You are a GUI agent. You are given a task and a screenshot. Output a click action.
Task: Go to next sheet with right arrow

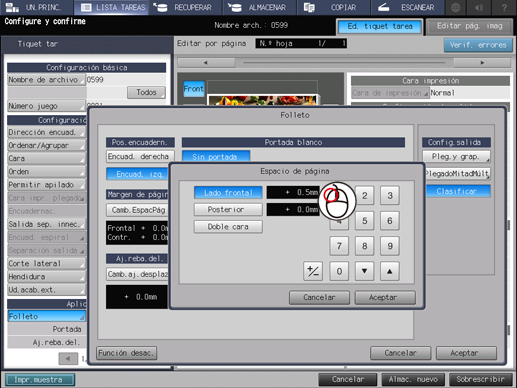coord(482,63)
